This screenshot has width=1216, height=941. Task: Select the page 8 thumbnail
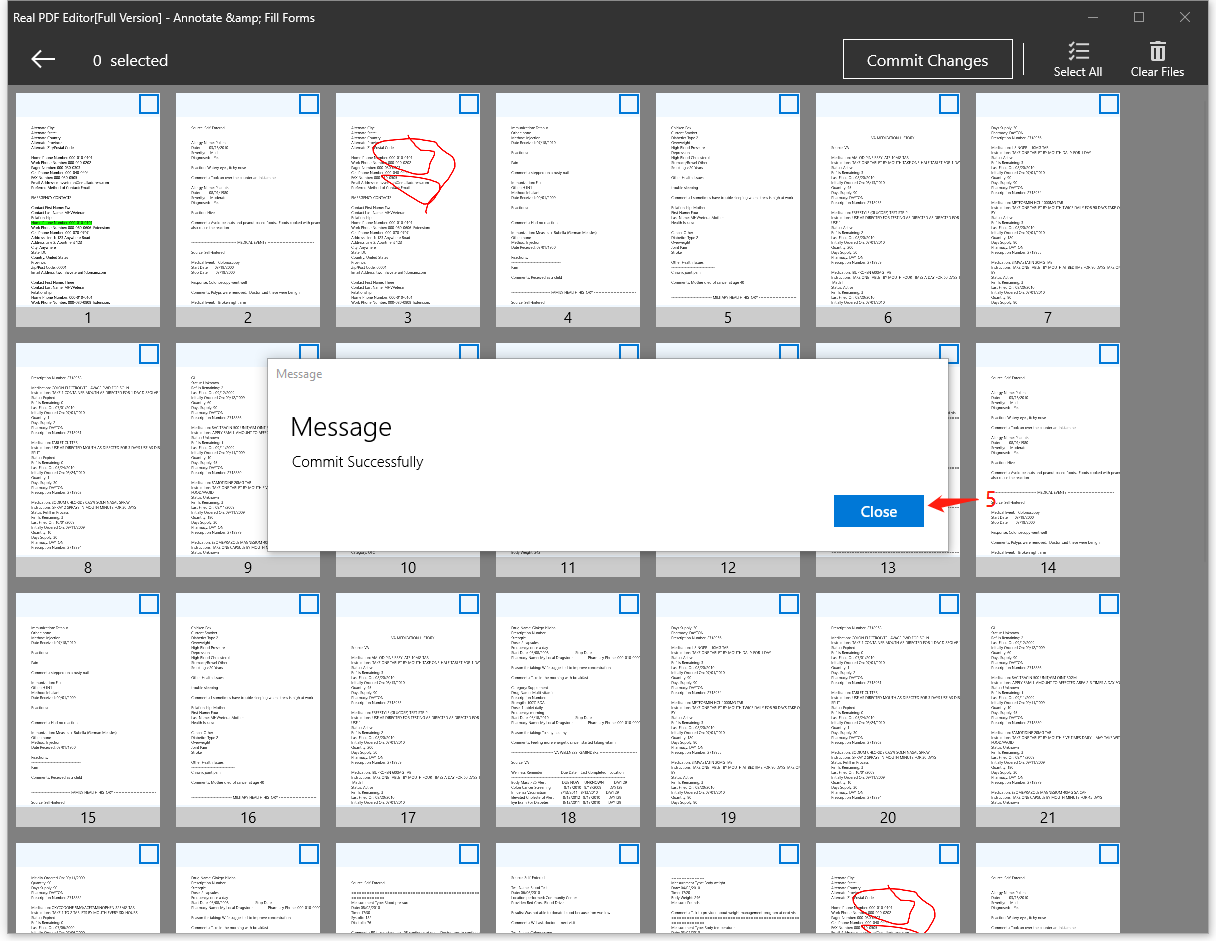click(x=88, y=460)
